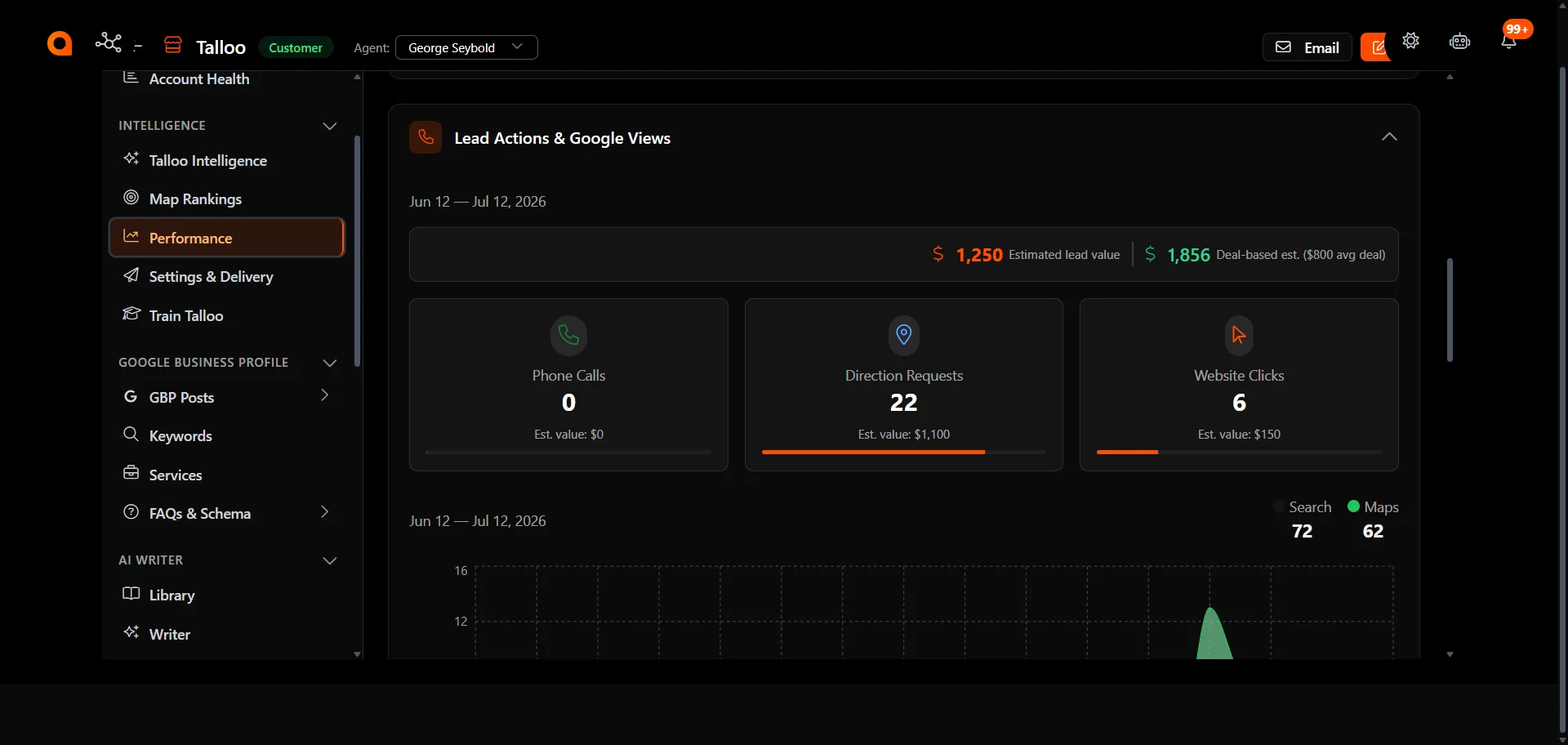1568x745 pixels.
Task: Click the Settings & Delivery paper-plane icon
Action: coord(131,275)
